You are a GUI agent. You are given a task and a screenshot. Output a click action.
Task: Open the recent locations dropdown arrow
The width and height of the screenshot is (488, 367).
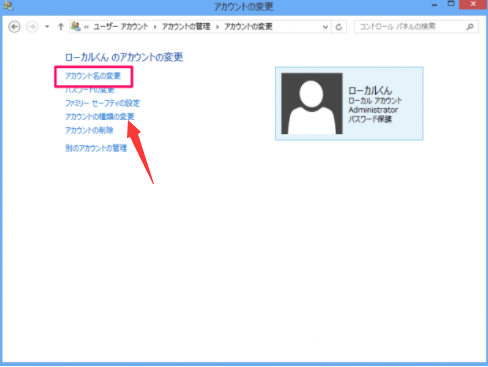pyautogui.click(x=47, y=27)
